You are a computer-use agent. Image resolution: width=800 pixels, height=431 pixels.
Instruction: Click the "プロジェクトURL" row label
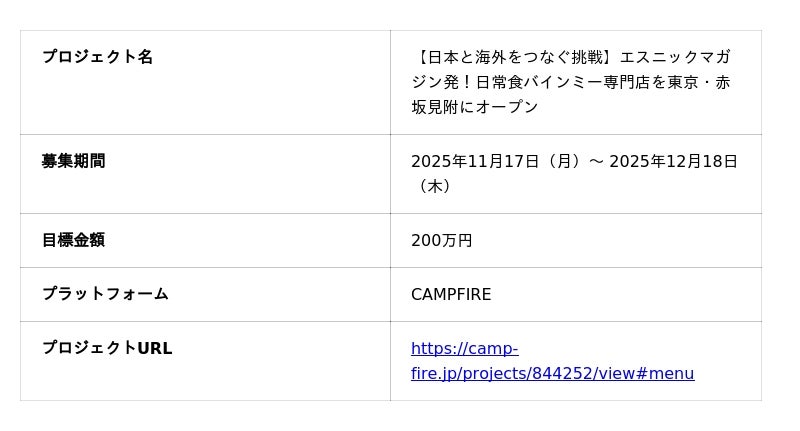[x=107, y=348]
